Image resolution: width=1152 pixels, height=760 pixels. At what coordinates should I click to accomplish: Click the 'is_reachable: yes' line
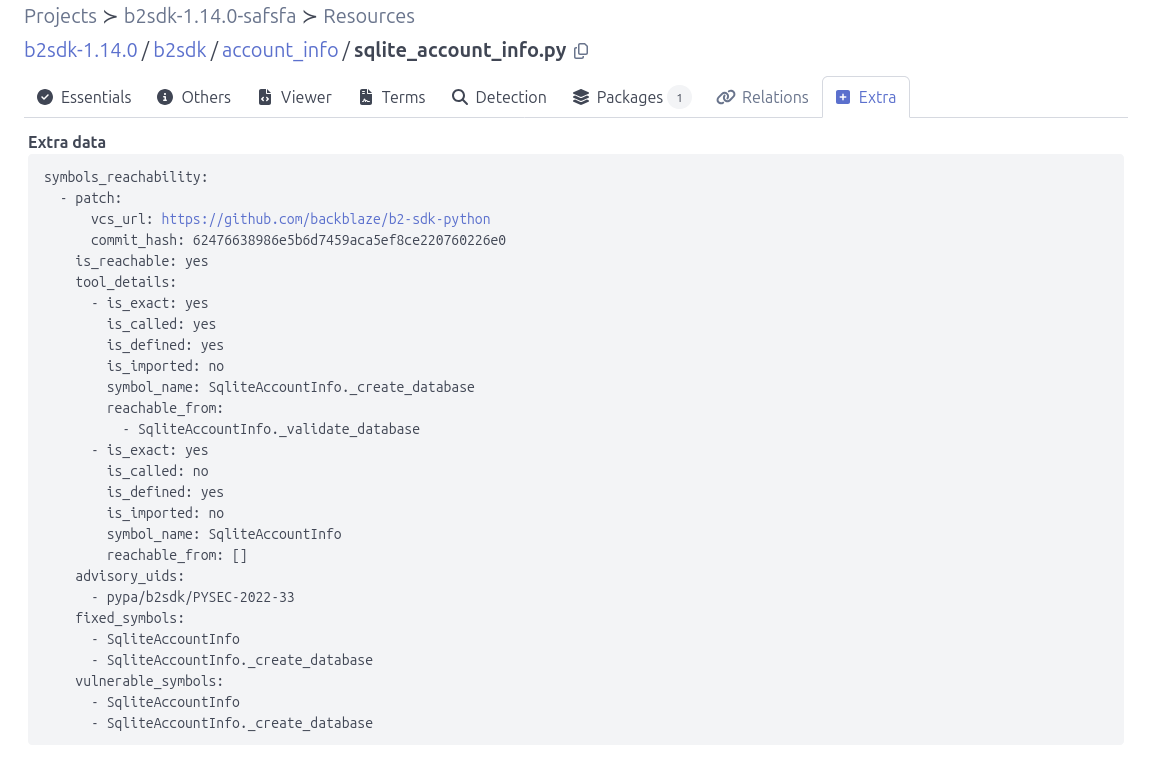(x=141, y=261)
